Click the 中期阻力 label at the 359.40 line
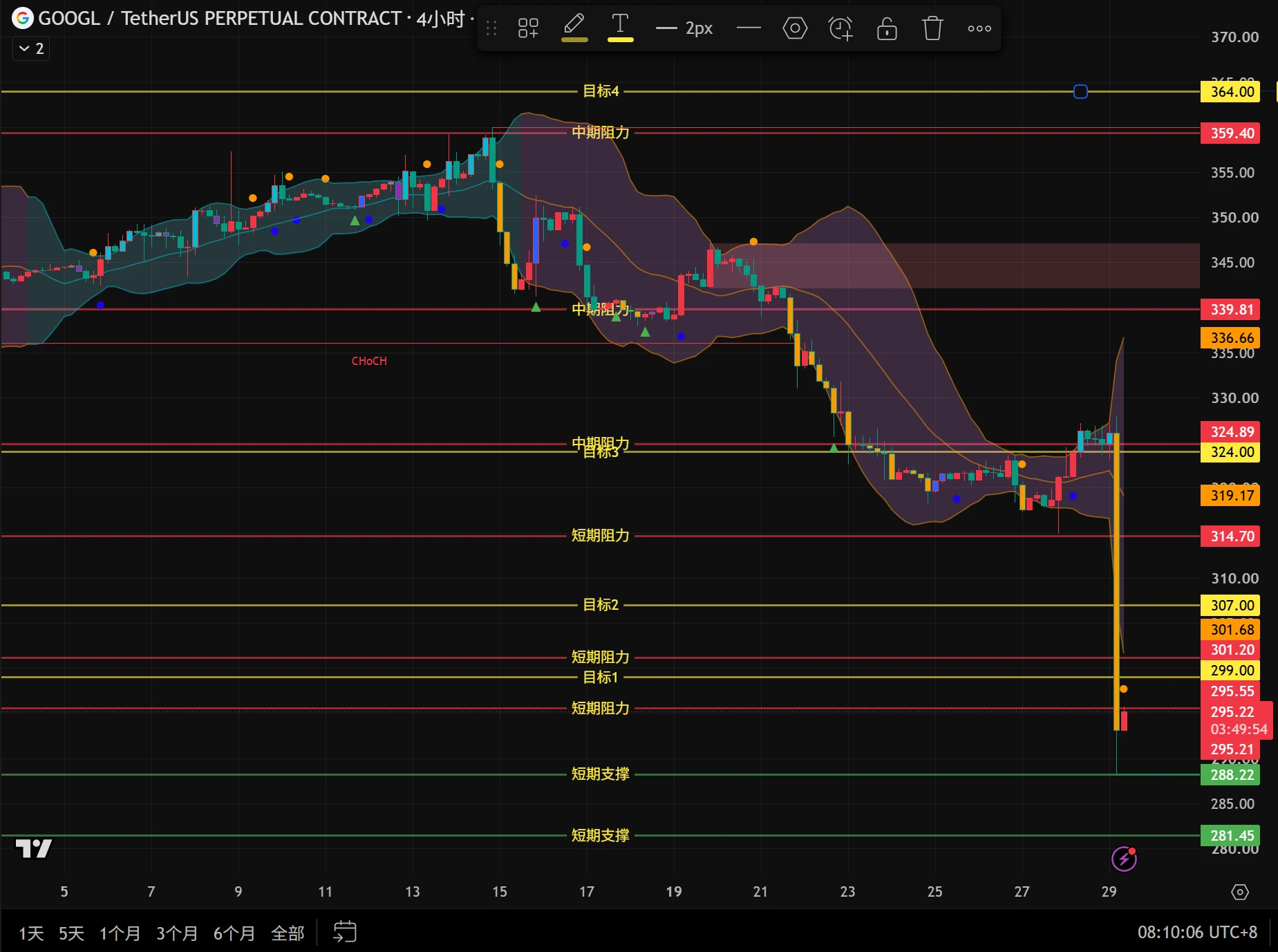 click(601, 133)
